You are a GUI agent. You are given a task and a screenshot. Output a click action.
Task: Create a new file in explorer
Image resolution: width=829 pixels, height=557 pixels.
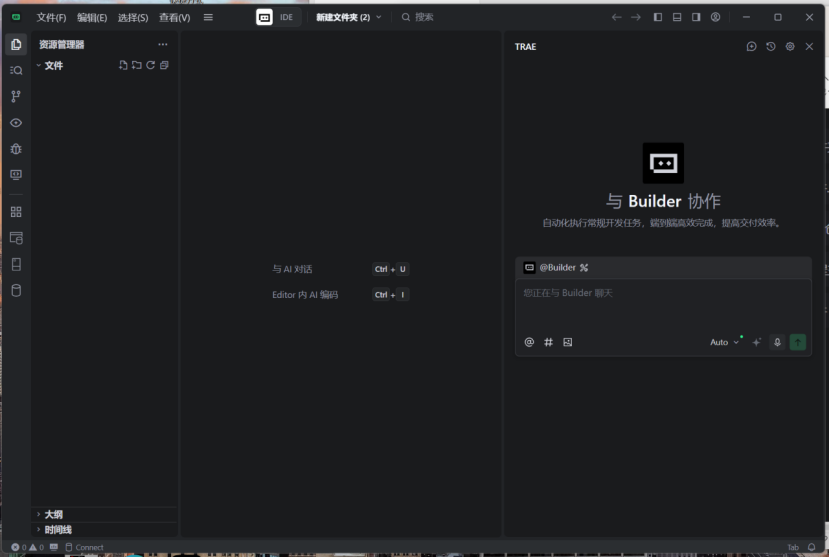click(x=123, y=65)
